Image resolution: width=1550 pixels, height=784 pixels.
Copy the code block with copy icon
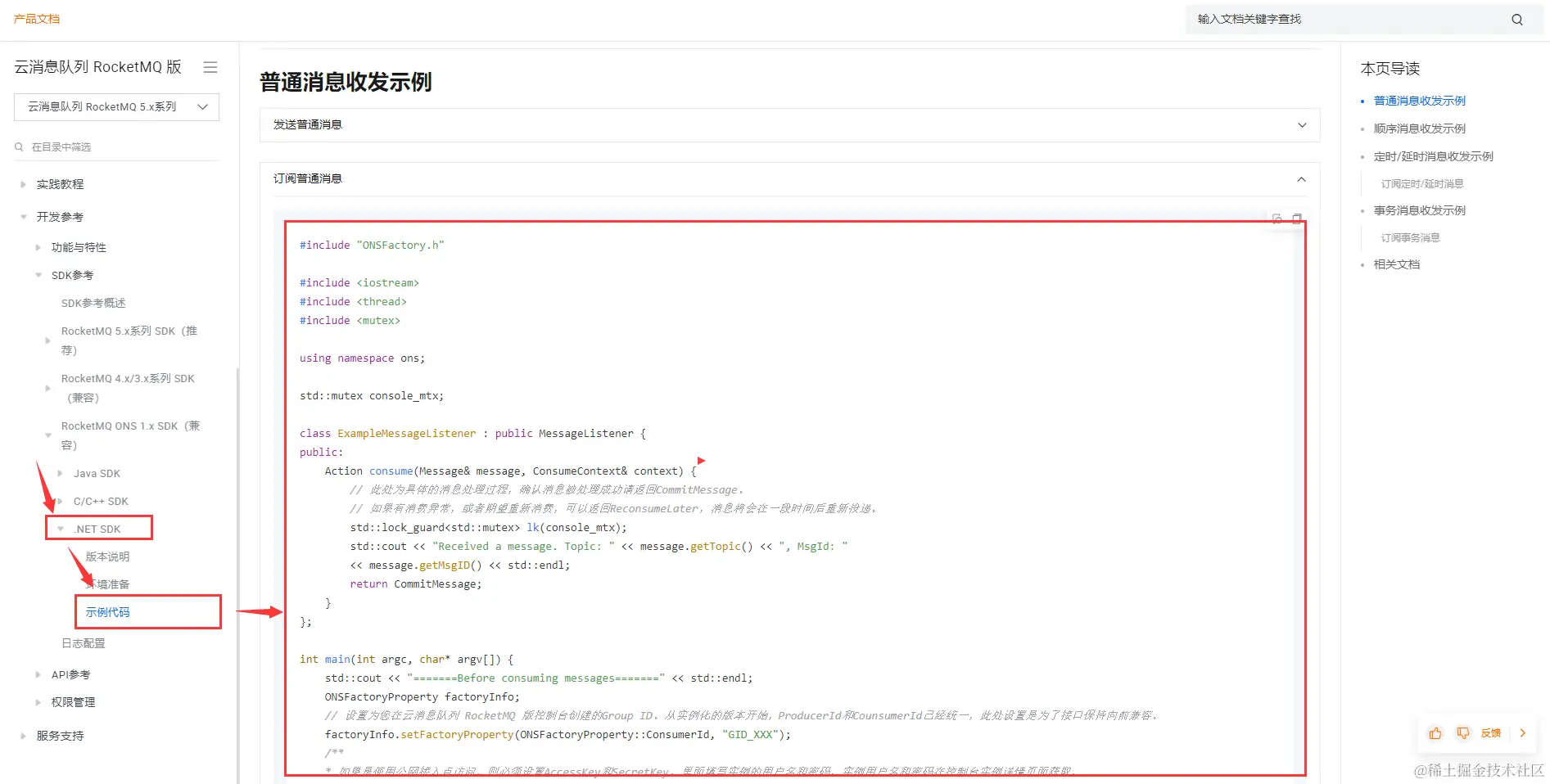1297,219
